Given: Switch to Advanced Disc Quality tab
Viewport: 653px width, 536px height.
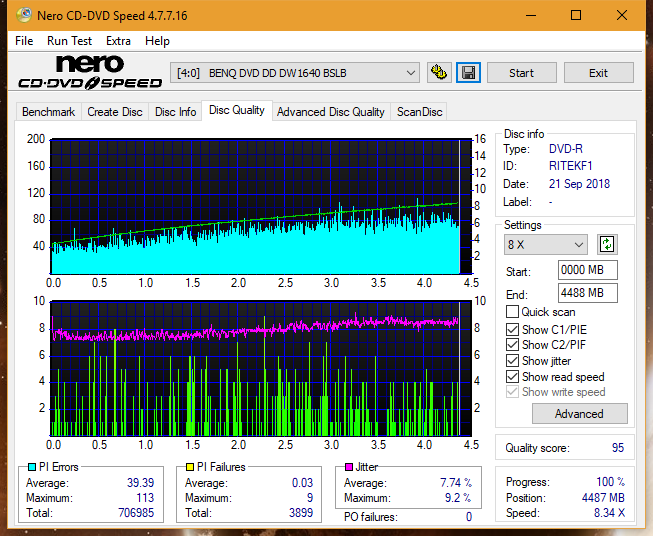Looking at the screenshot, I should tap(331, 112).
